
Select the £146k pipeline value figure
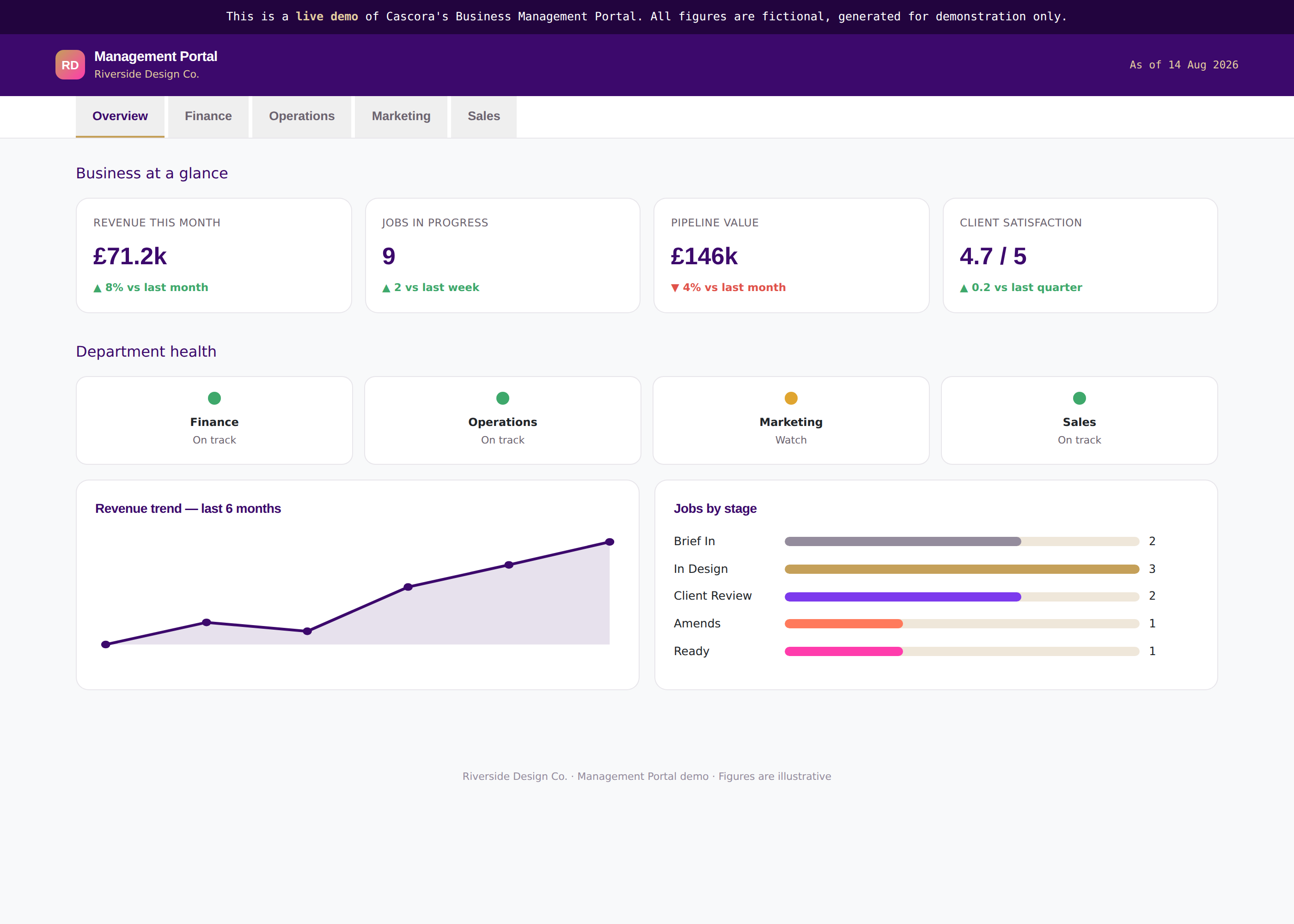[704, 256]
